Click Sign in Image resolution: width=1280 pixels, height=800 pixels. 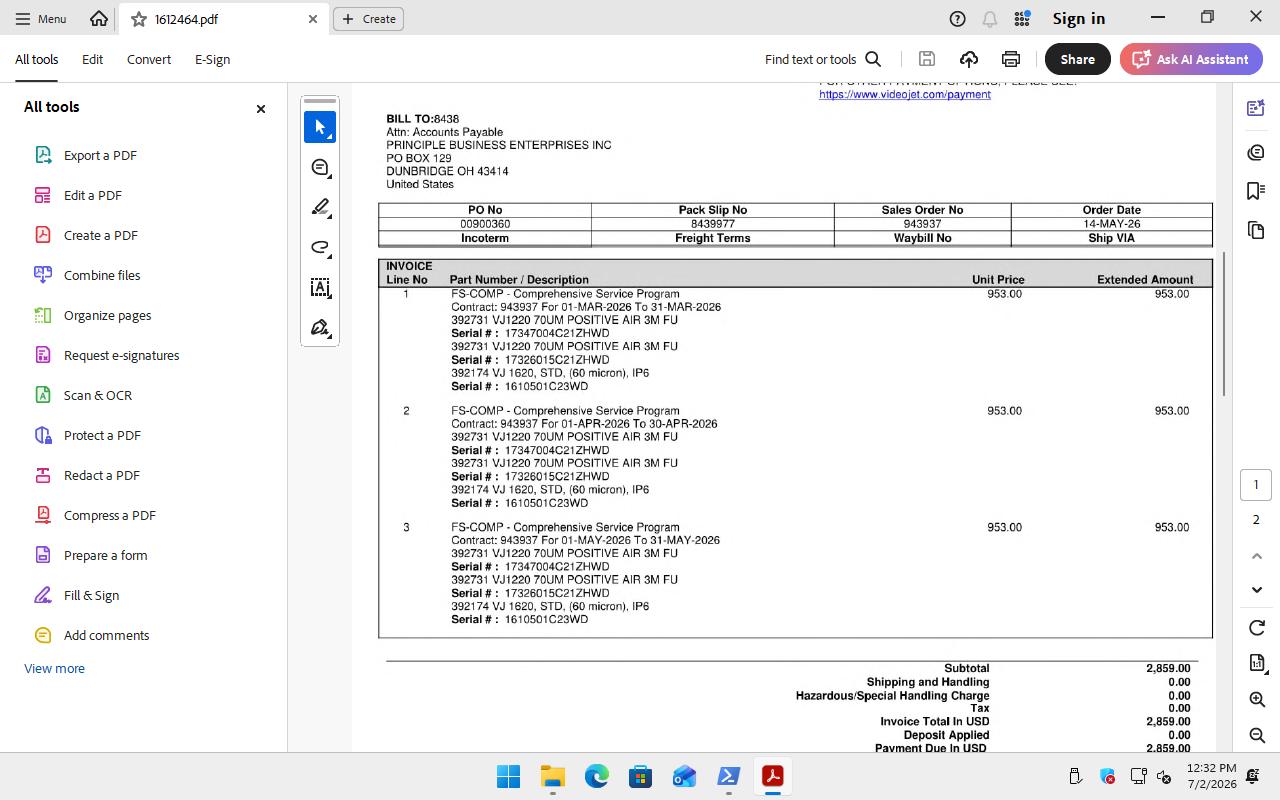pos(1078,18)
